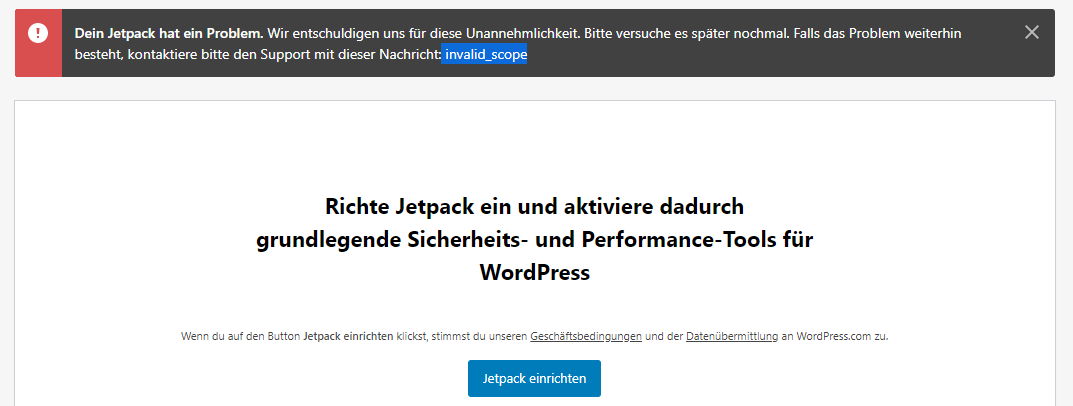The image size is (1073, 406).
Task: Click the heading 'Richte Jetpack ein und aktiviere dadurch'
Action: point(534,205)
